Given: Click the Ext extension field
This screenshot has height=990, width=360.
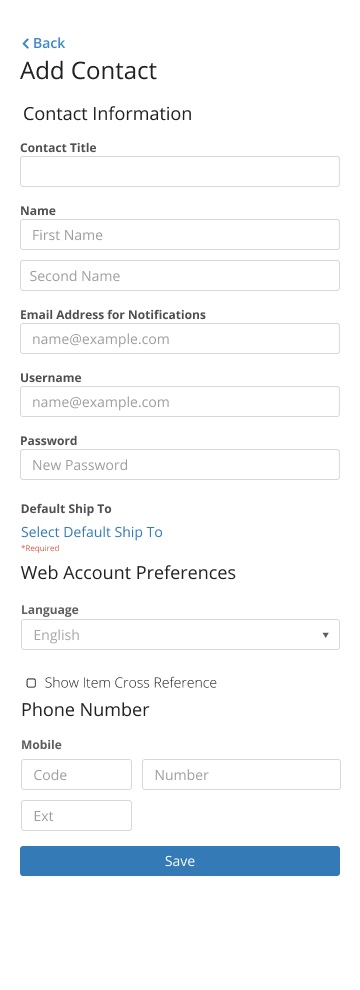Looking at the screenshot, I should pos(76,816).
